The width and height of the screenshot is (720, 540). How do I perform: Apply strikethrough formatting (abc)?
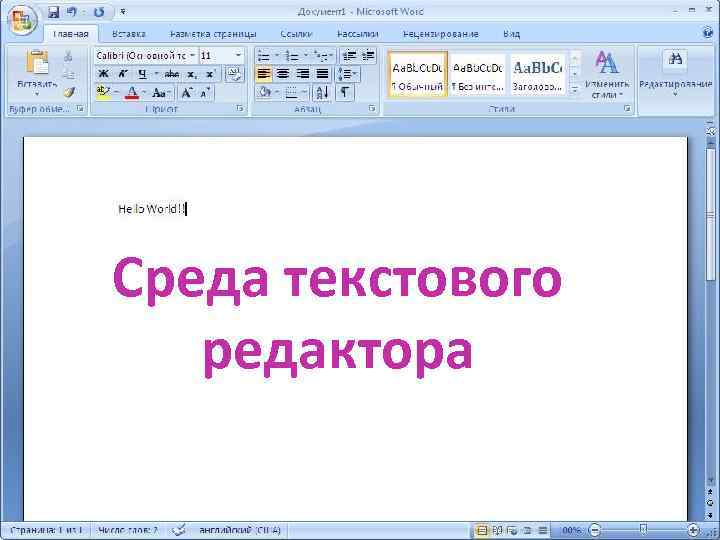coord(172,74)
